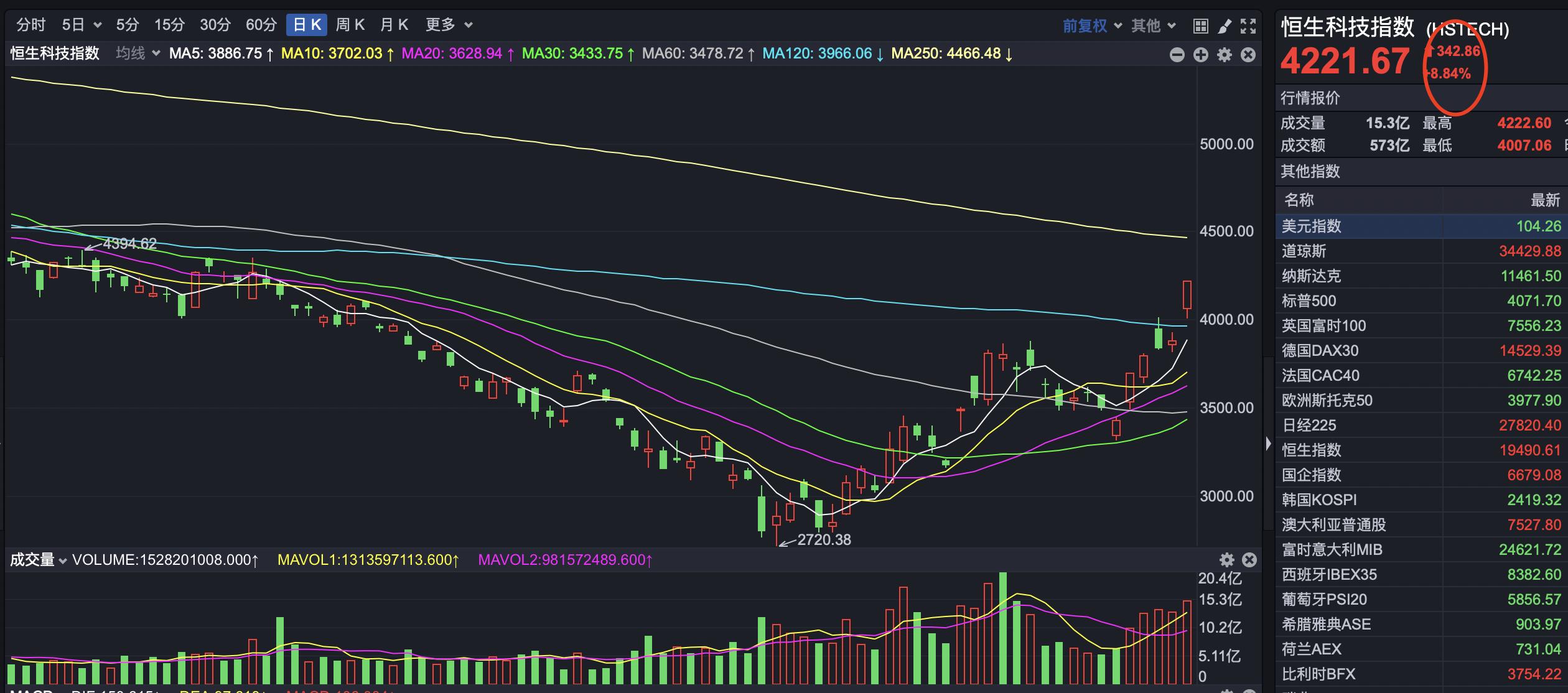The width and height of the screenshot is (1568, 693).
Task: Zoom in the K-line chart with plus icon
Action: [1201, 55]
